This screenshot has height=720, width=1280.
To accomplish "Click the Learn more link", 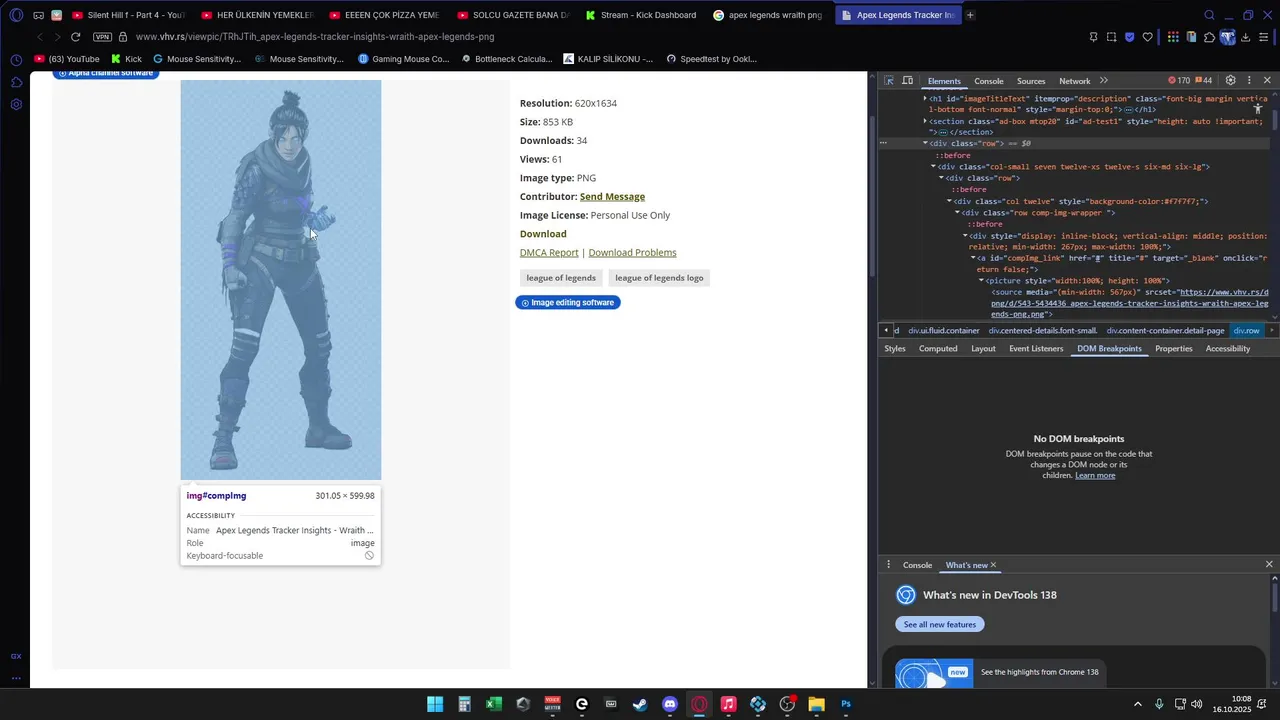I will click(x=1095, y=475).
